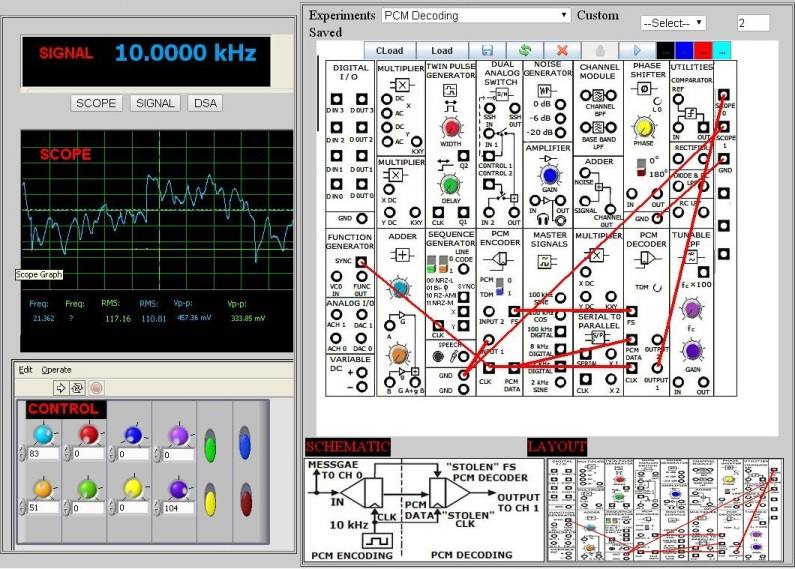The width and height of the screenshot is (795, 569).
Task: Click the stepper beside value 51
Action: pos(22,508)
